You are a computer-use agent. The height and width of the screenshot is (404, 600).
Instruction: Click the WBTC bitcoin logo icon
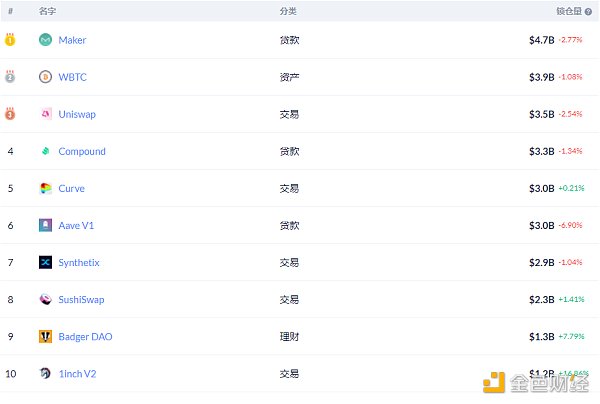tap(46, 77)
